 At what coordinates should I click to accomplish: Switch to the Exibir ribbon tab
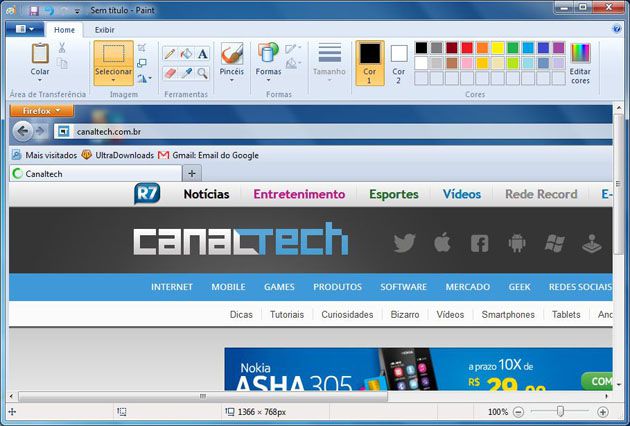click(104, 30)
